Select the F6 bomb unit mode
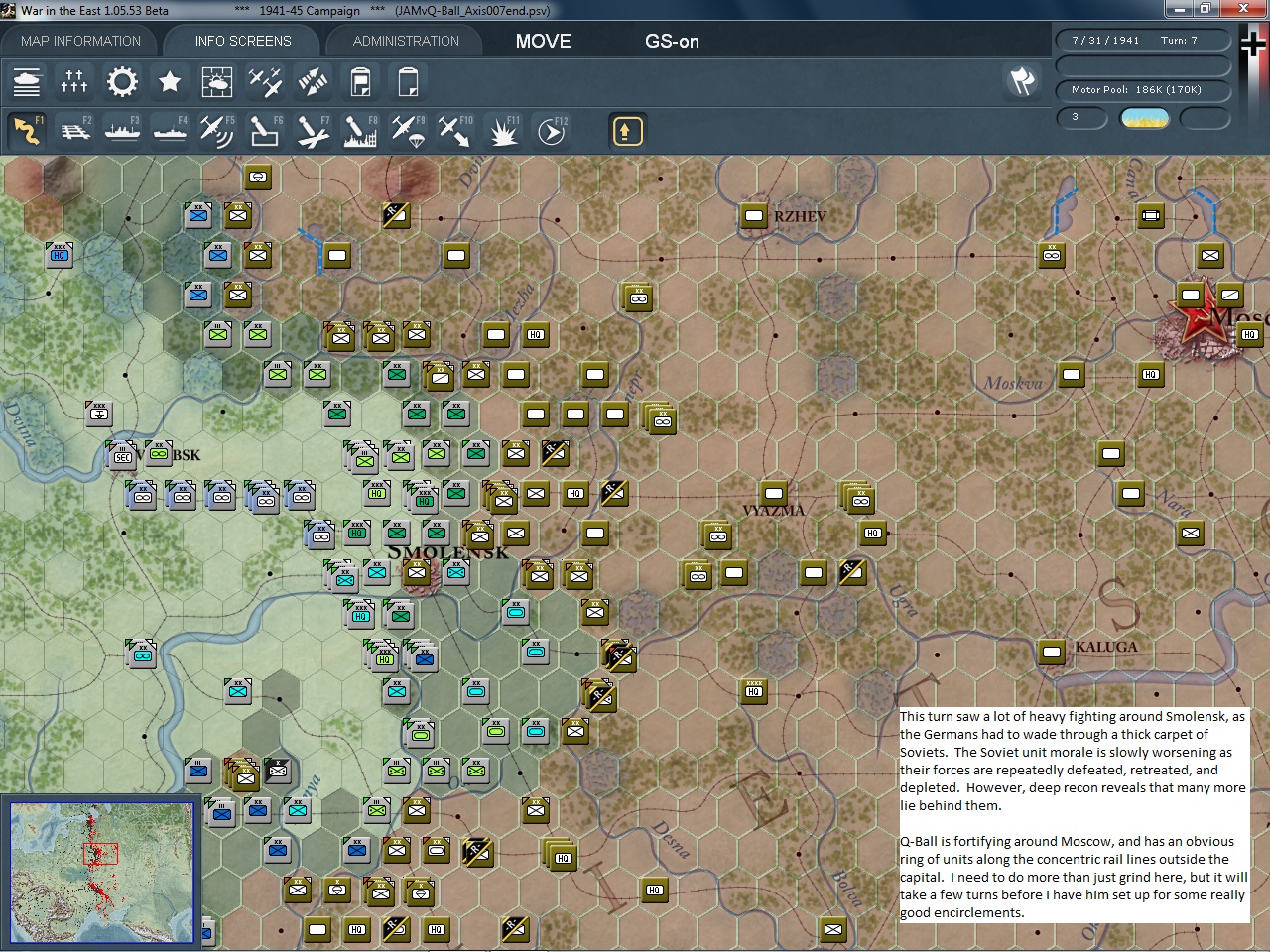This screenshot has height=952, width=1270. point(265,131)
